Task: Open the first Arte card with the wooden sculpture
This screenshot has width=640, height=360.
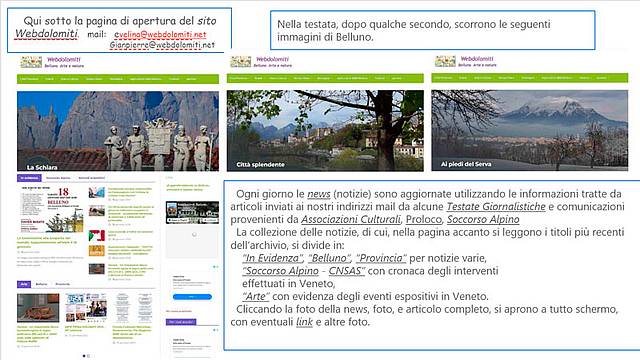Action: pos(38,308)
